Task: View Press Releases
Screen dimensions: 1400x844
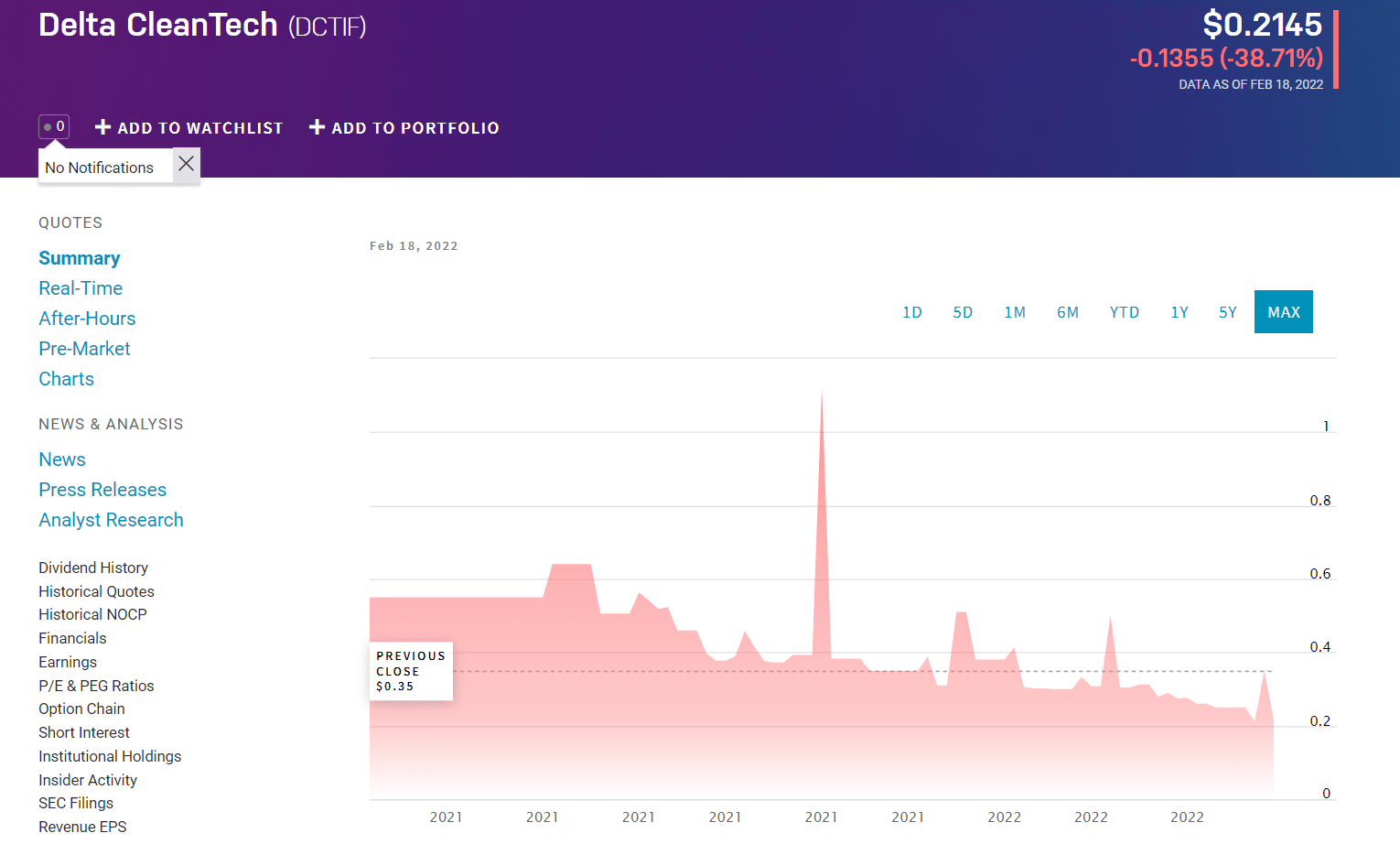Action: coord(102,490)
